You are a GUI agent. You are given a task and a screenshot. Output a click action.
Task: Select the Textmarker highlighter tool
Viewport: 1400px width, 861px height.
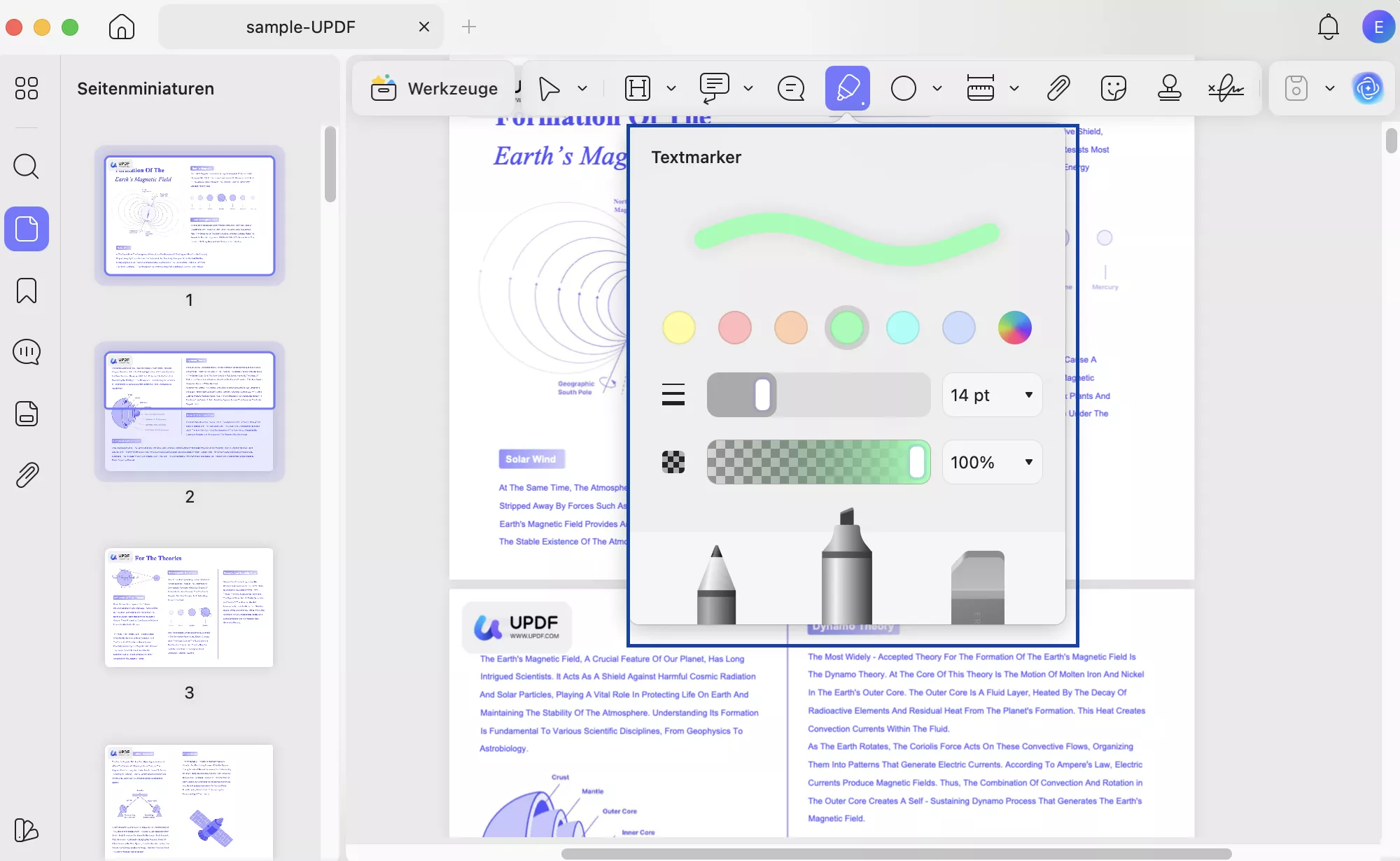[x=847, y=87]
